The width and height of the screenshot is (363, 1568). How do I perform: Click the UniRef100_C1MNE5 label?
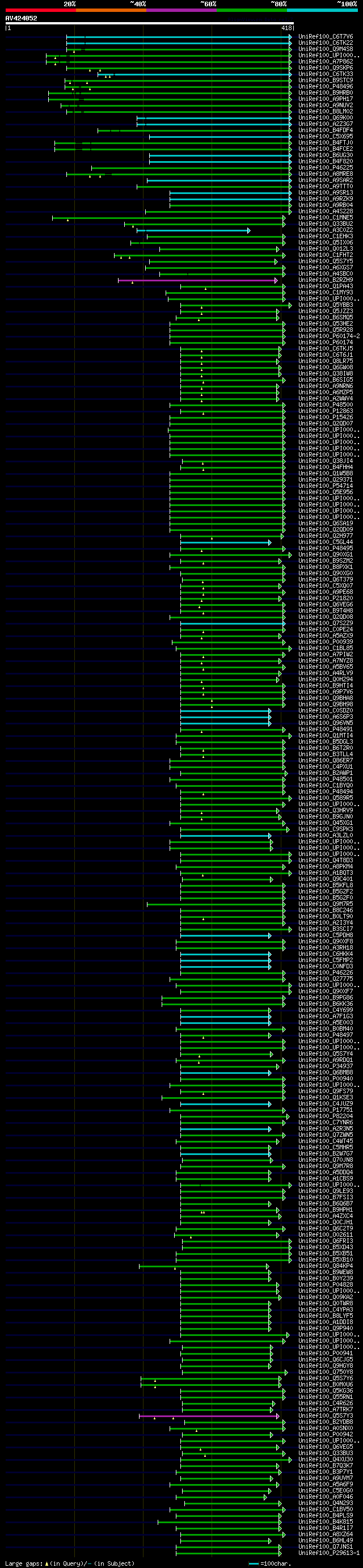[x=325, y=218]
